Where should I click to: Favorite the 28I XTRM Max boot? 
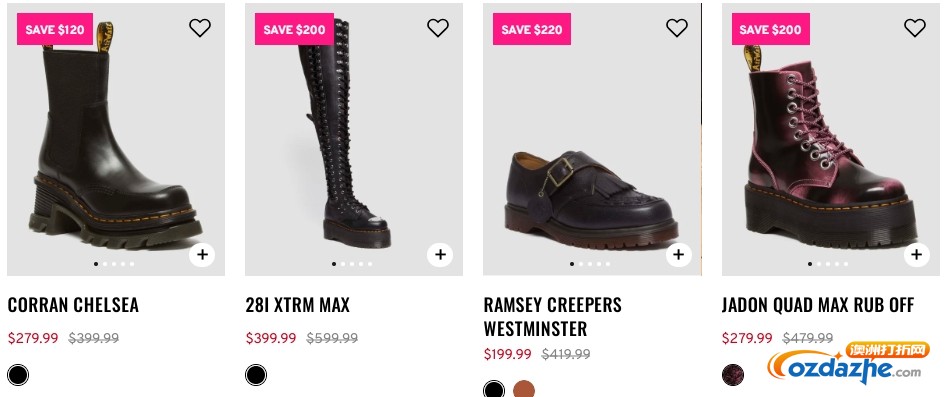coord(438,27)
